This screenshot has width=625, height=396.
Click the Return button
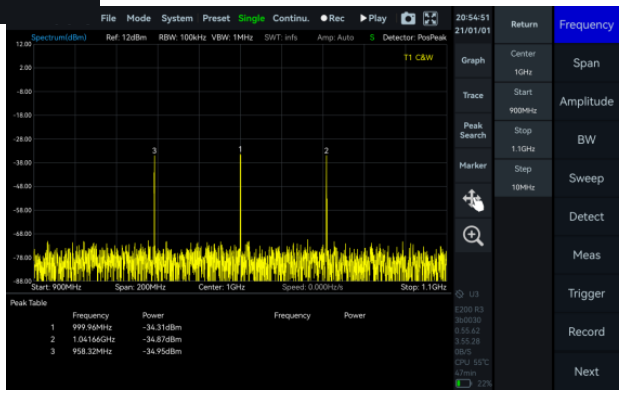click(524, 25)
